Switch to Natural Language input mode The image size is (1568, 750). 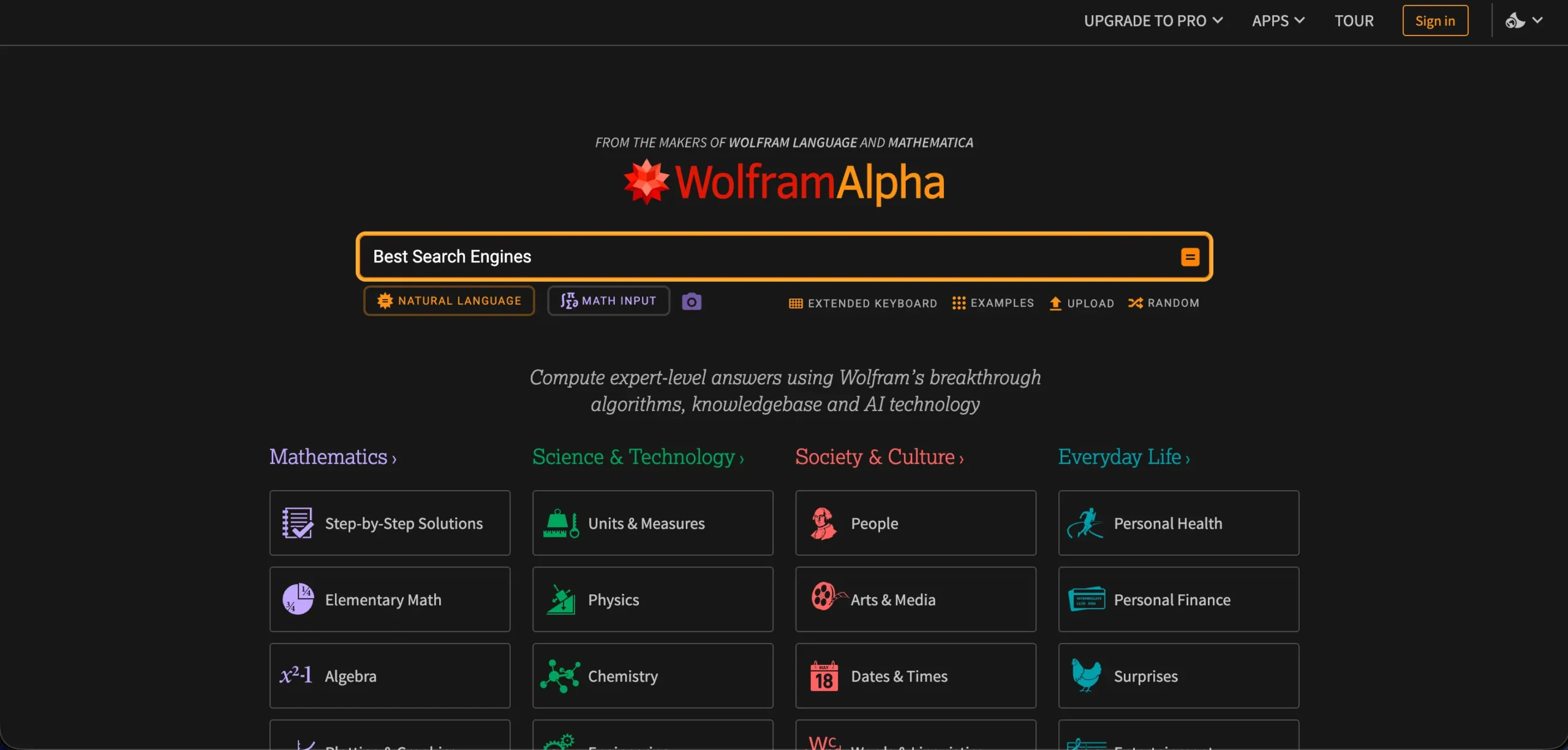pyautogui.click(x=449, y=300)
